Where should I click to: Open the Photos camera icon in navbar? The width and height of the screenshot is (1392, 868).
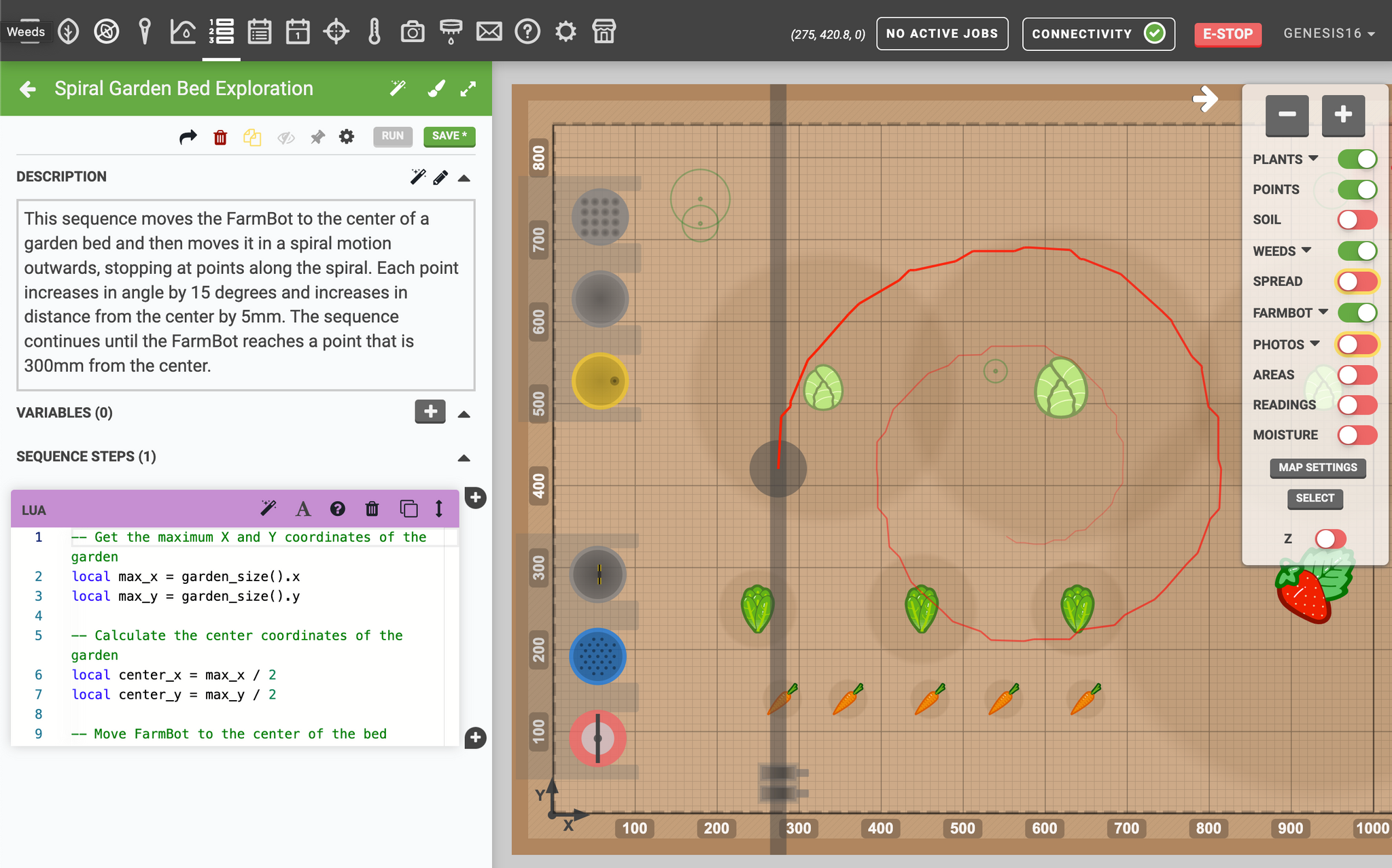412,32
